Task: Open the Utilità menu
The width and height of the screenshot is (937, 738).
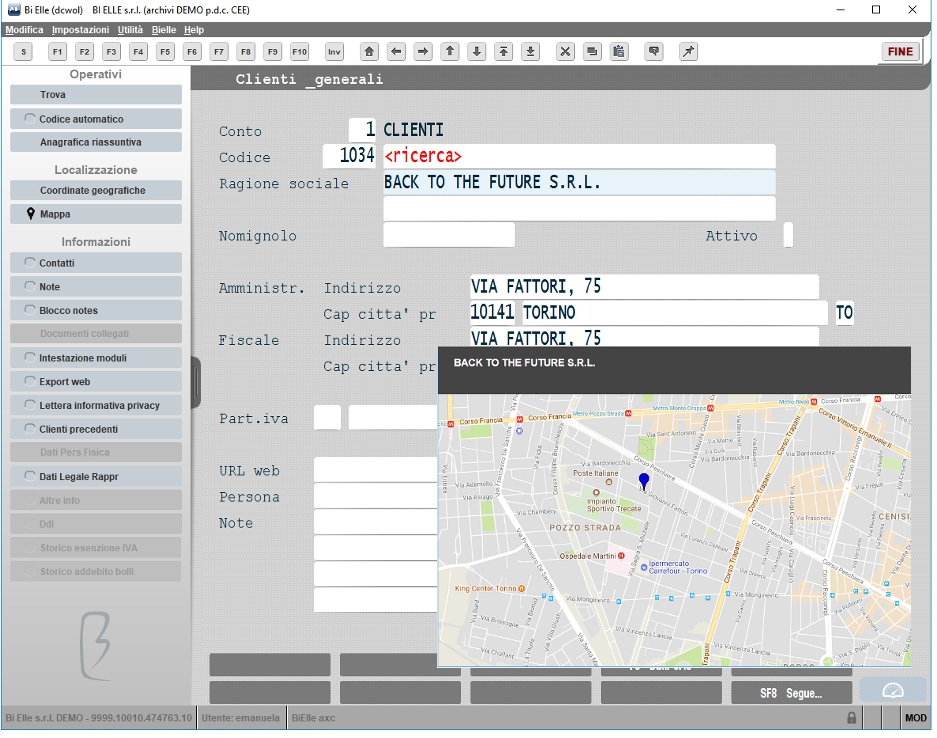Action: pos(130,30)
